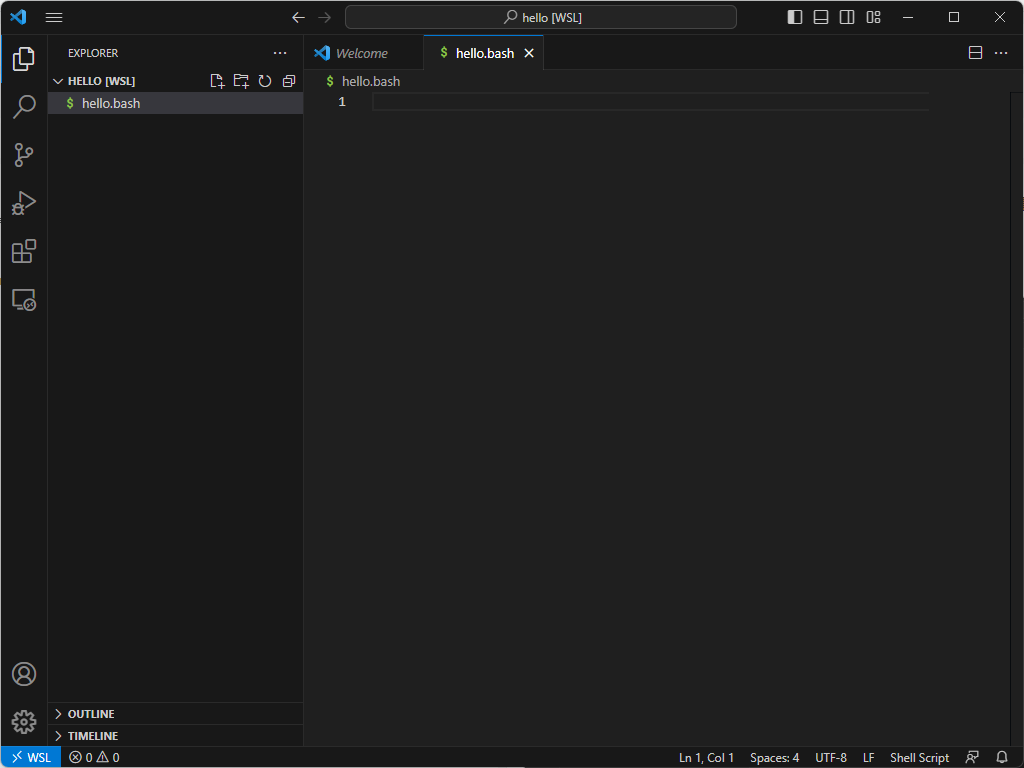Select the hello.bash editor tab

tap(485, 53)
